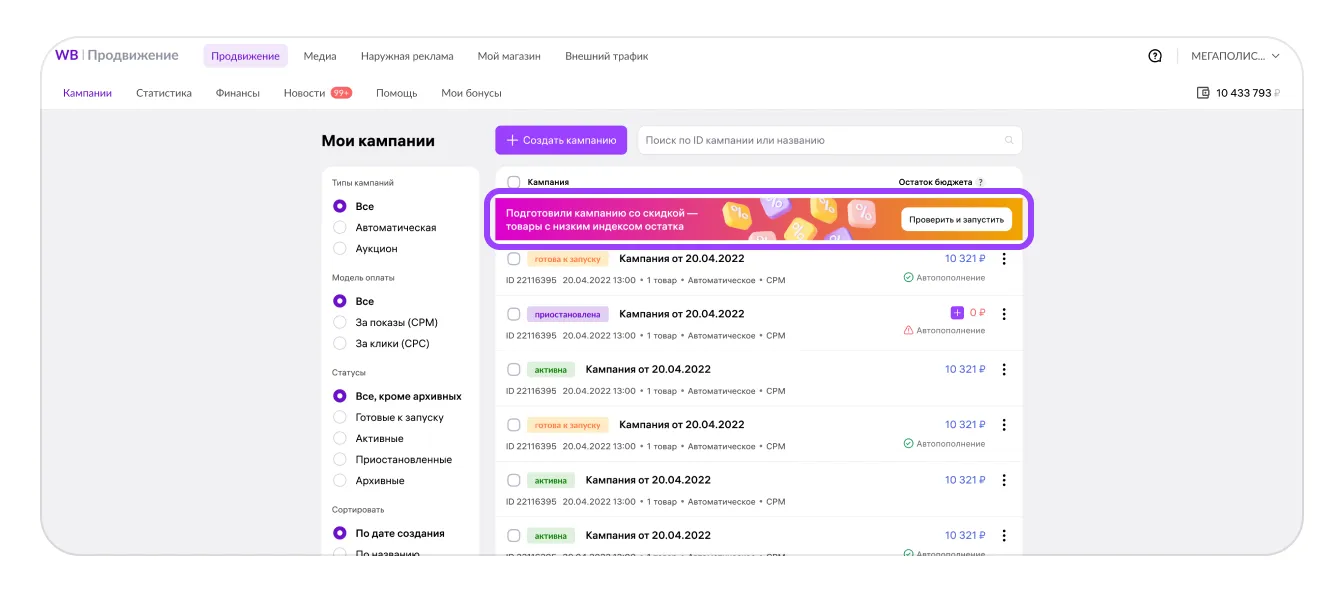Open the Наружная реклама menu item
This screenshot has height=592, width=1344.
click(x=407, y=56)
